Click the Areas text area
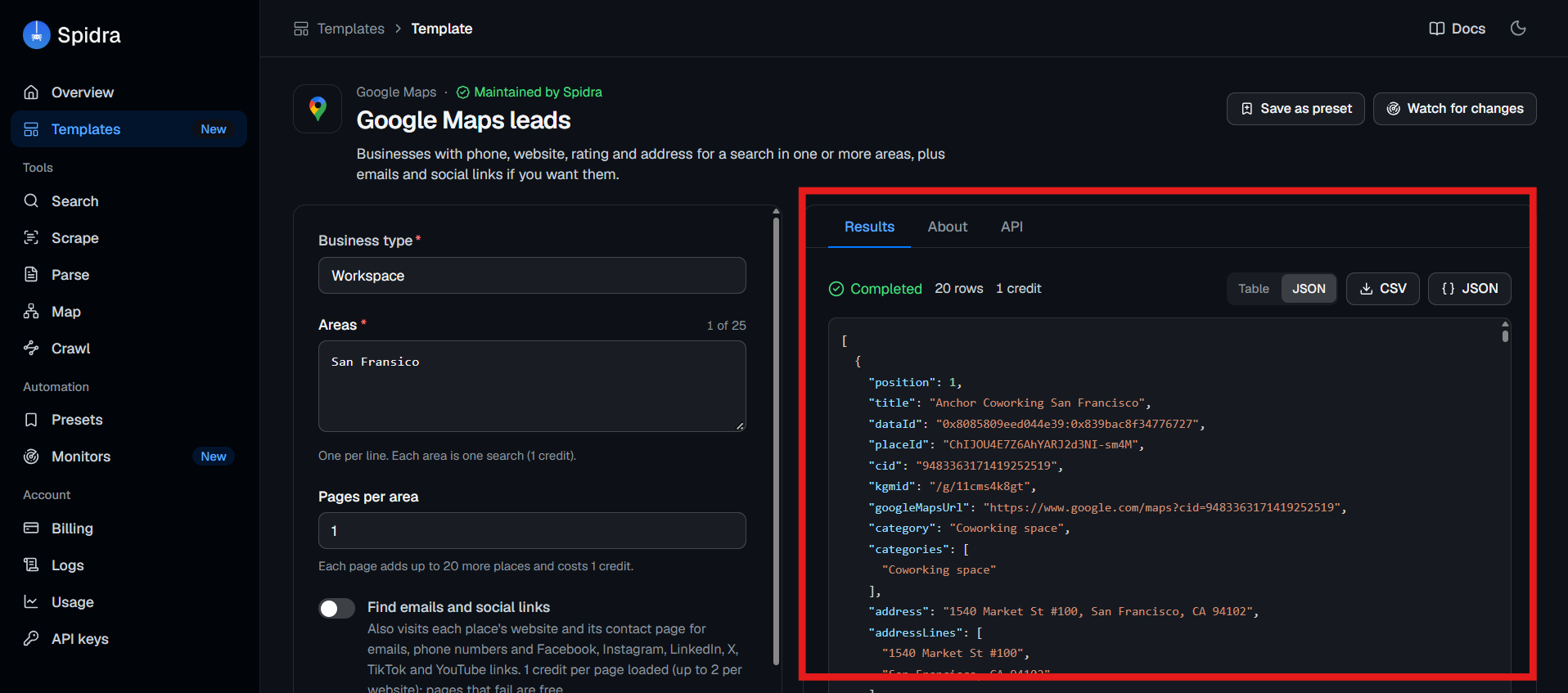This screenshot has width=1568, height=693. click(x=532, y=386)
